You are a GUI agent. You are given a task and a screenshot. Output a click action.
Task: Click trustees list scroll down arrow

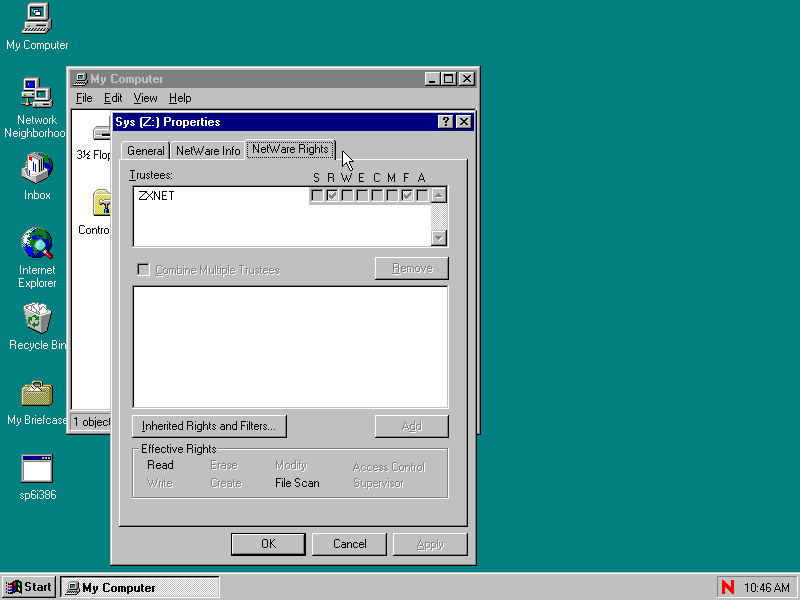point(439,238)
